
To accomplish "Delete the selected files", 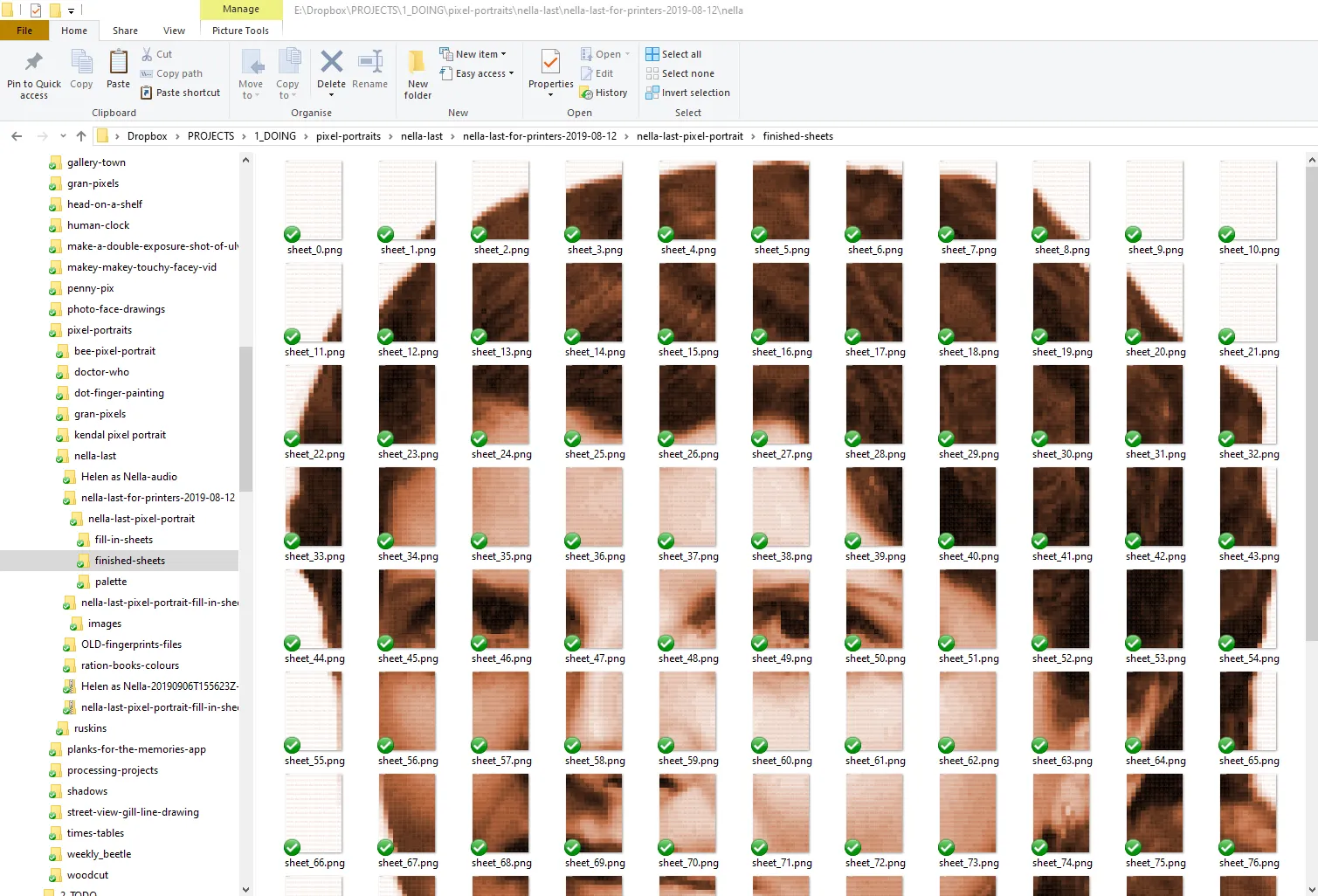I will 331,70.
